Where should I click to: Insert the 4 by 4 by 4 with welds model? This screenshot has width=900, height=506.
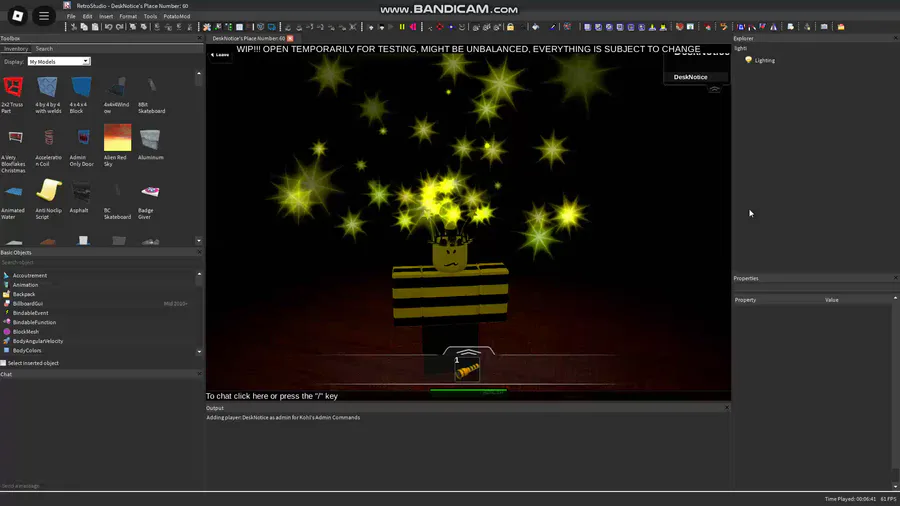(48, 95)
